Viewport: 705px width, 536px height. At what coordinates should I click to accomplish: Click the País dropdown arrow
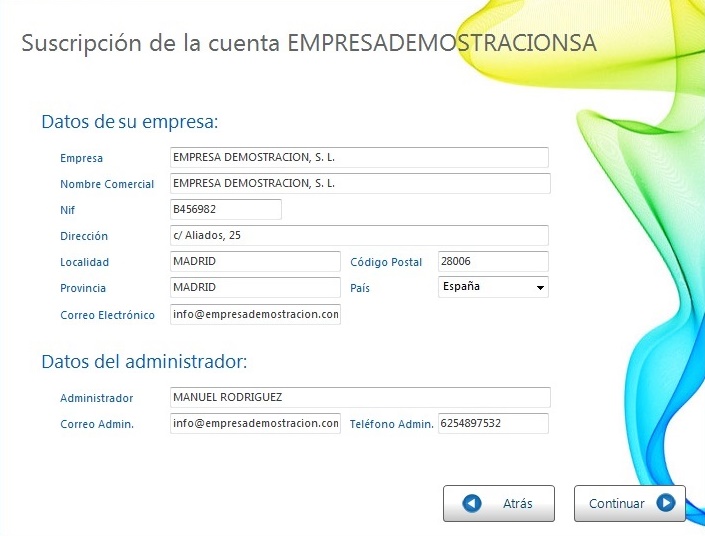coord(540,287)
